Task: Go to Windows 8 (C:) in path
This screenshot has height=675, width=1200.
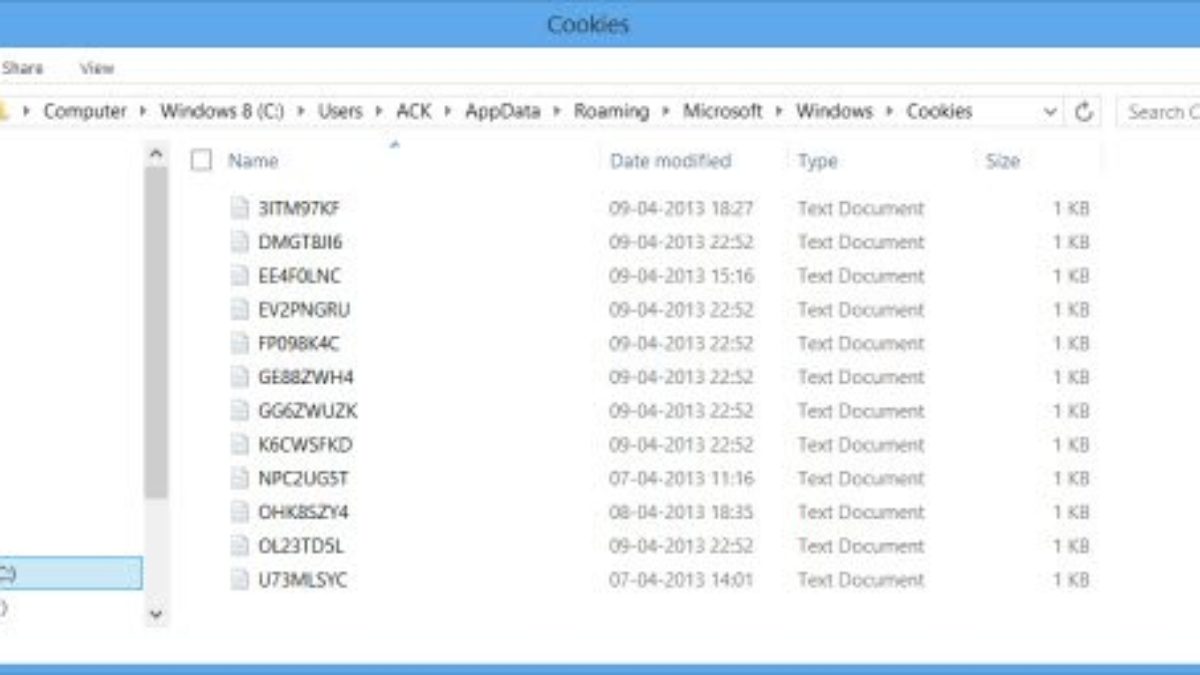Action: pyautogui.click(x=222, y=112)
